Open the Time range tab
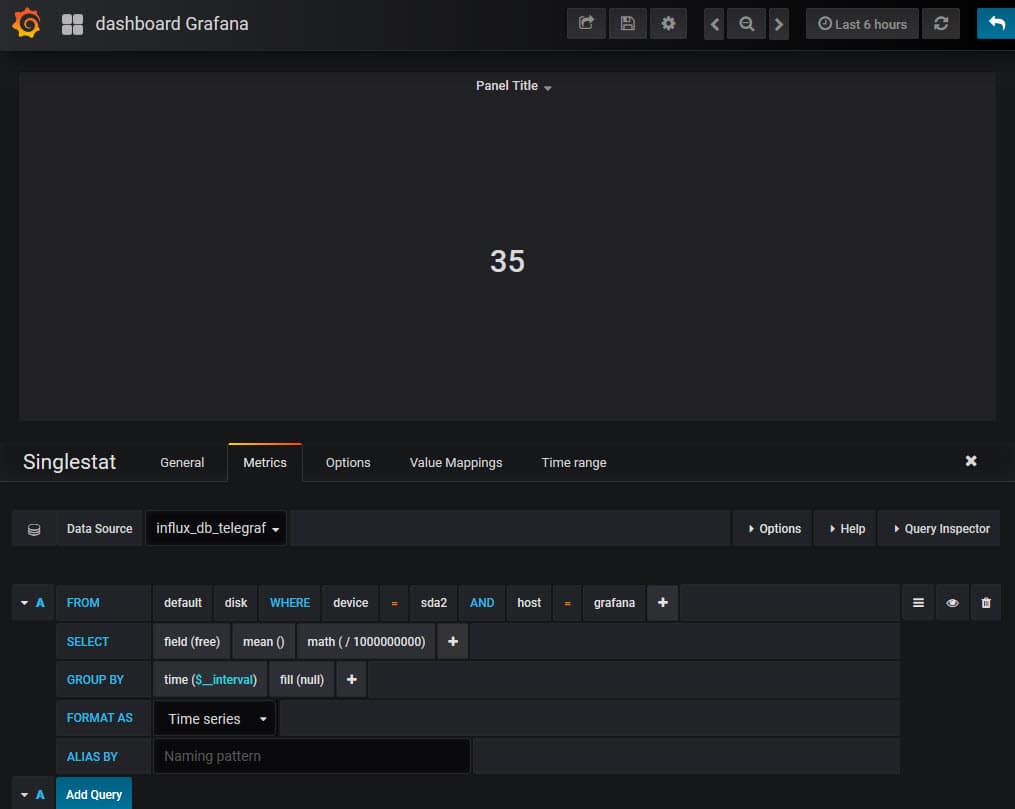The height and width of the screenshot is (809, 1015). point(574,463)
